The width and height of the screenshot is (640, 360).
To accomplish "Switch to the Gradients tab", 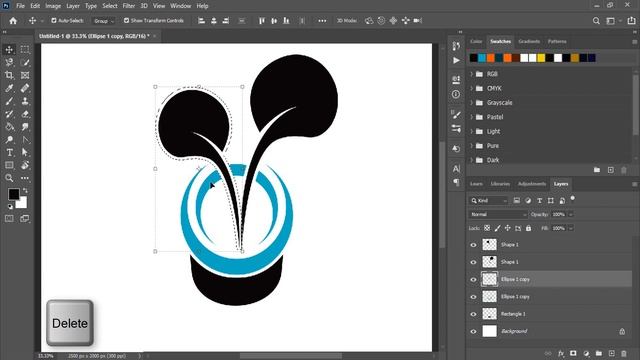I will click(529, 41).
